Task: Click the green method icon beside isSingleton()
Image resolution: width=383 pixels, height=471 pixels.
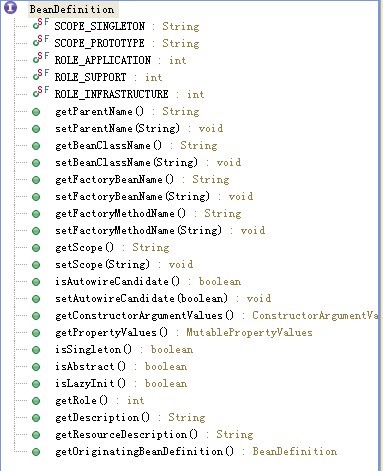Action: [x=36, y=350]
